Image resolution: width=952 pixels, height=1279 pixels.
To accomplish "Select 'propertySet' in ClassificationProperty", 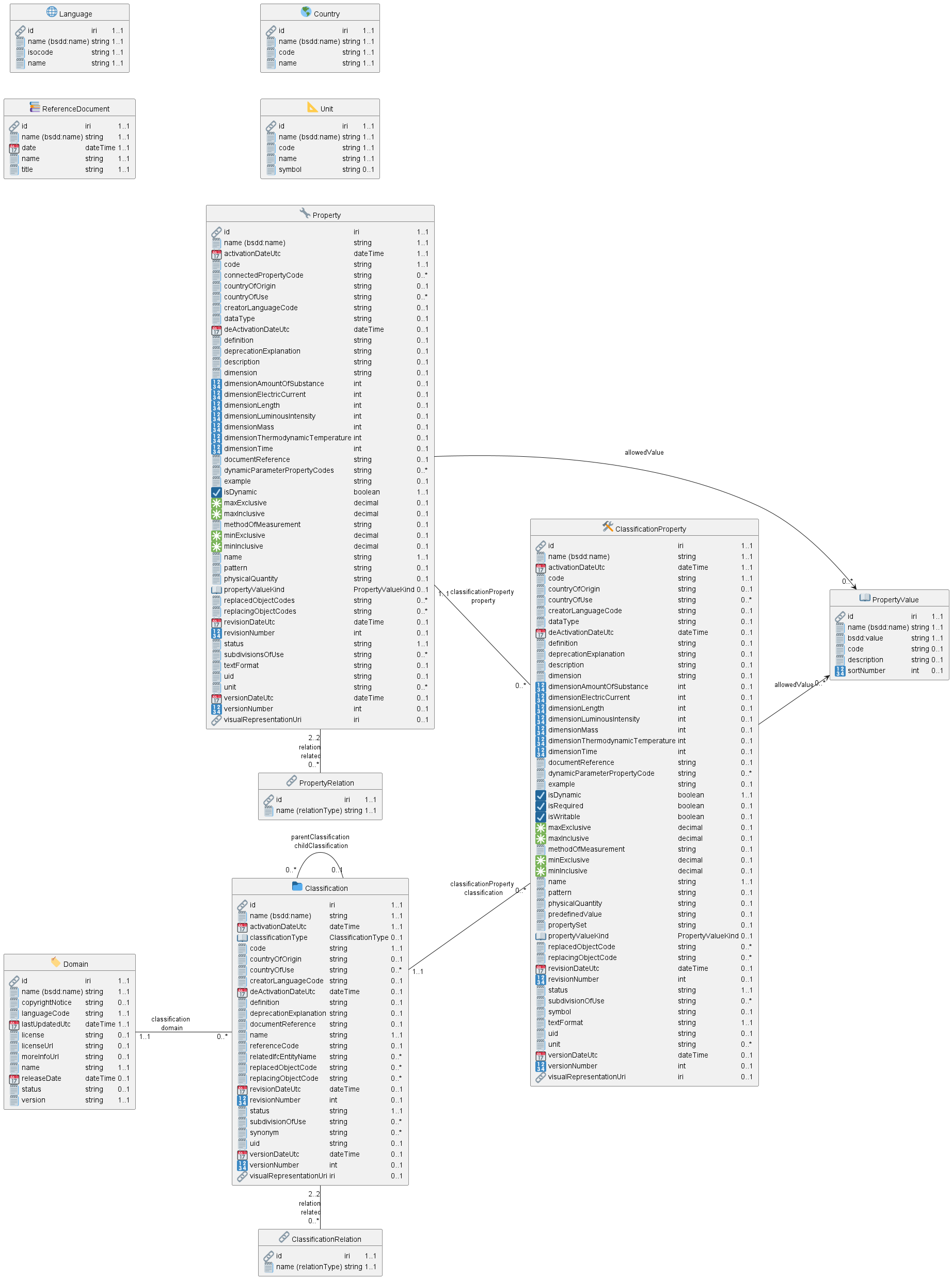I will pos(567,926).
